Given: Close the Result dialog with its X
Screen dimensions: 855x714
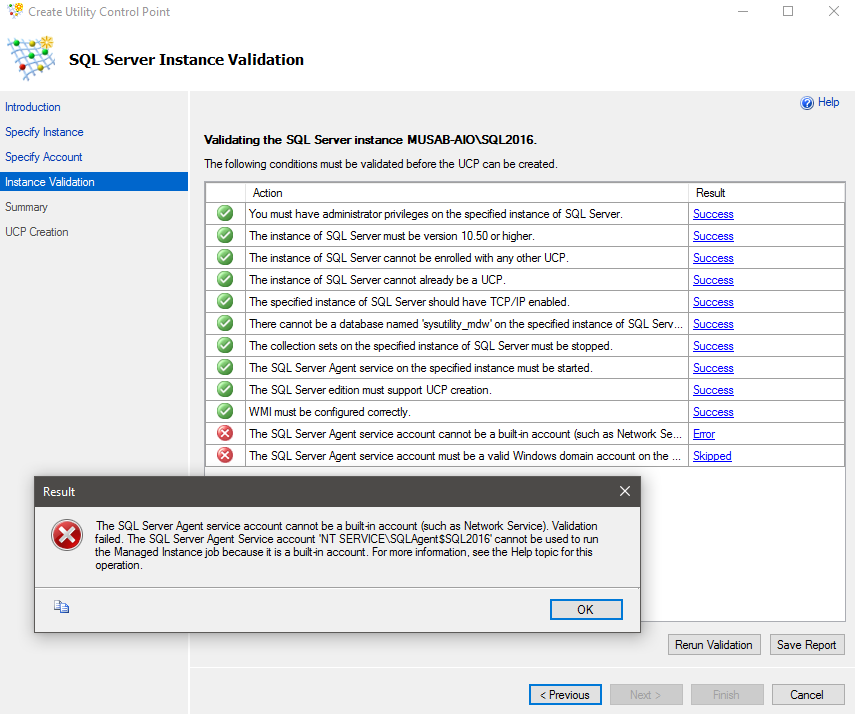Looking at the screenshot, I should (625, 492).
